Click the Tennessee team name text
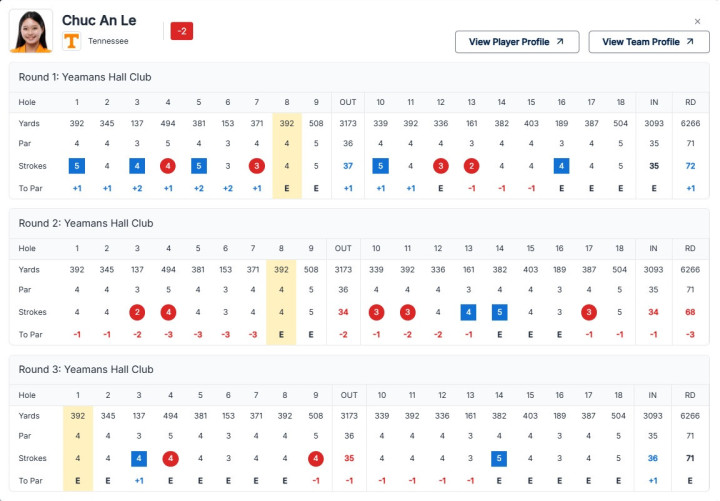The image size is (720, 501). [x=108, y=41]
